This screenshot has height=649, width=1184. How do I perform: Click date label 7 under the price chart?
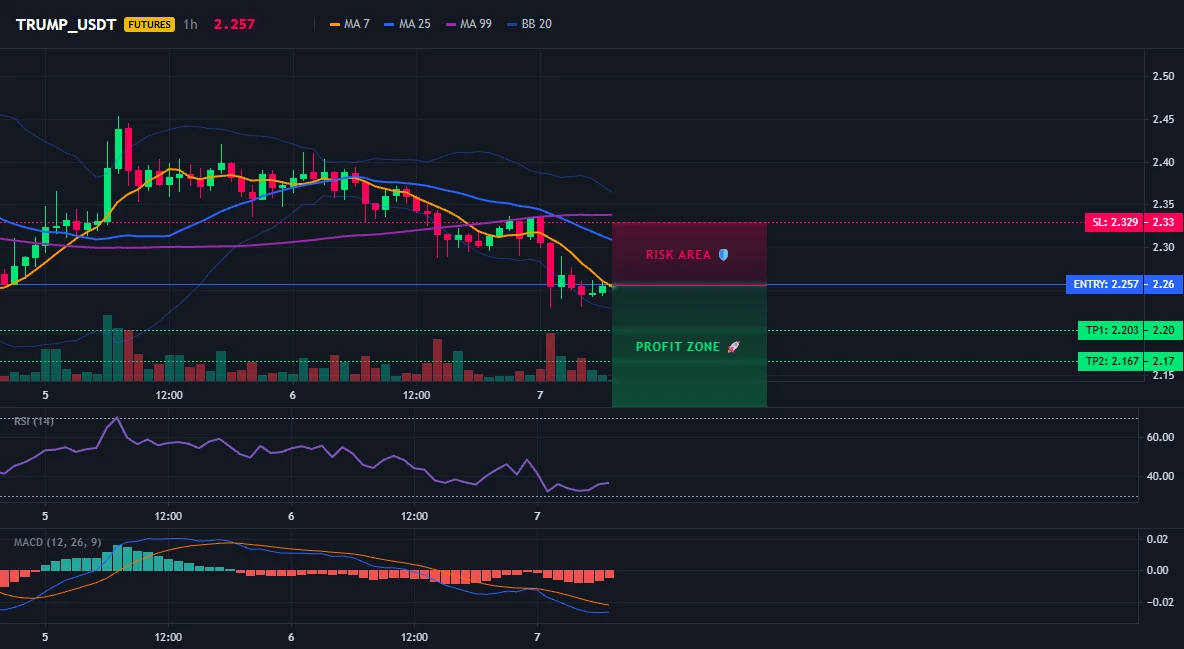pyautogui.click(x=539, y=395)
